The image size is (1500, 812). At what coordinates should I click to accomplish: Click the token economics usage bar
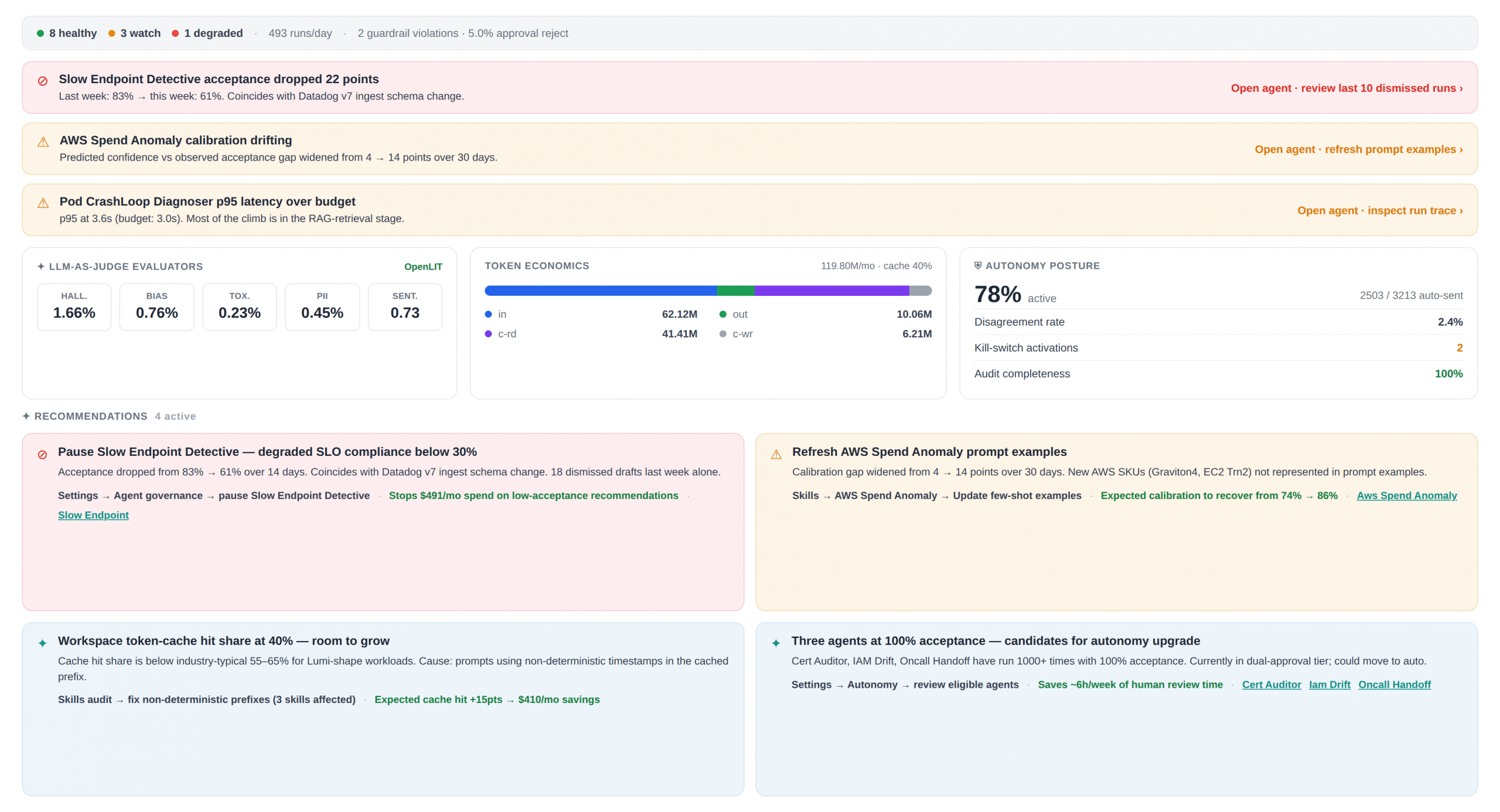(708, 291)
